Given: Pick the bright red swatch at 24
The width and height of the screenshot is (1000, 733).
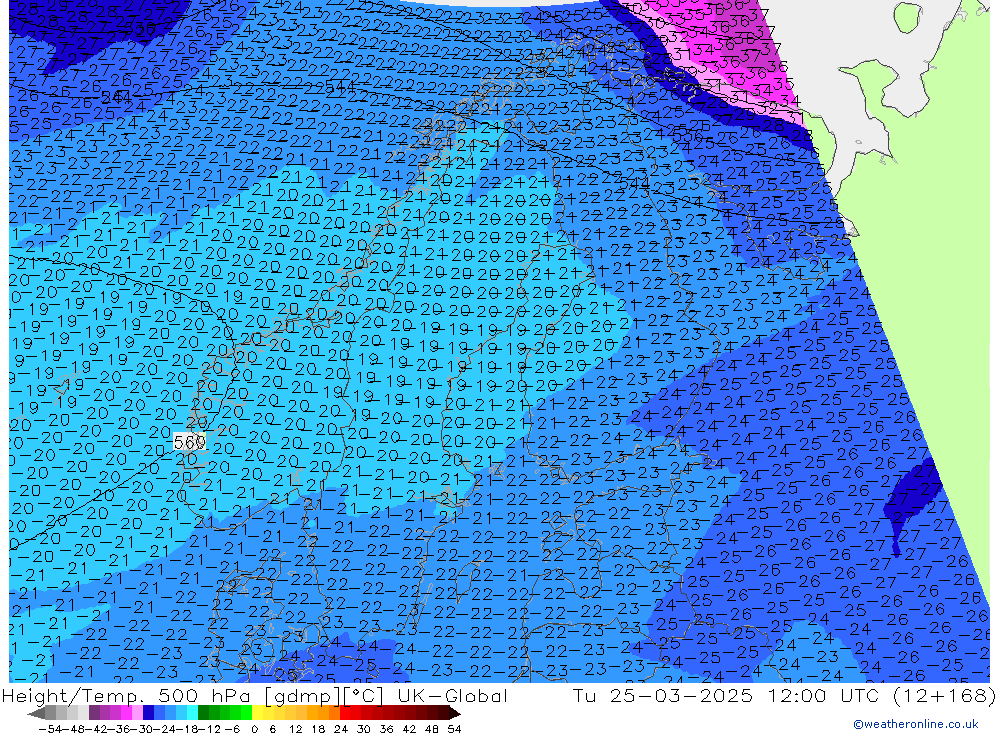Looking at the screenshot, I should pos(344,713).
